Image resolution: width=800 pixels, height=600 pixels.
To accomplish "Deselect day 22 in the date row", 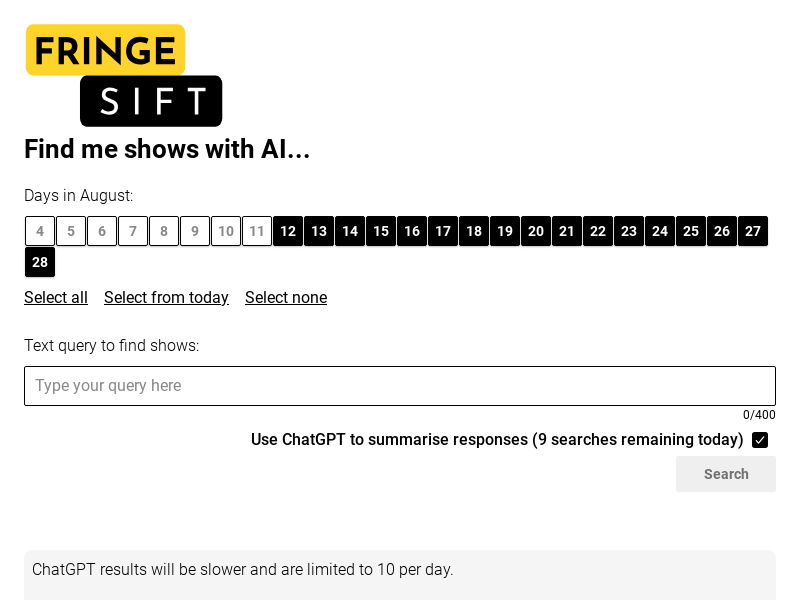I will (597, 231).
